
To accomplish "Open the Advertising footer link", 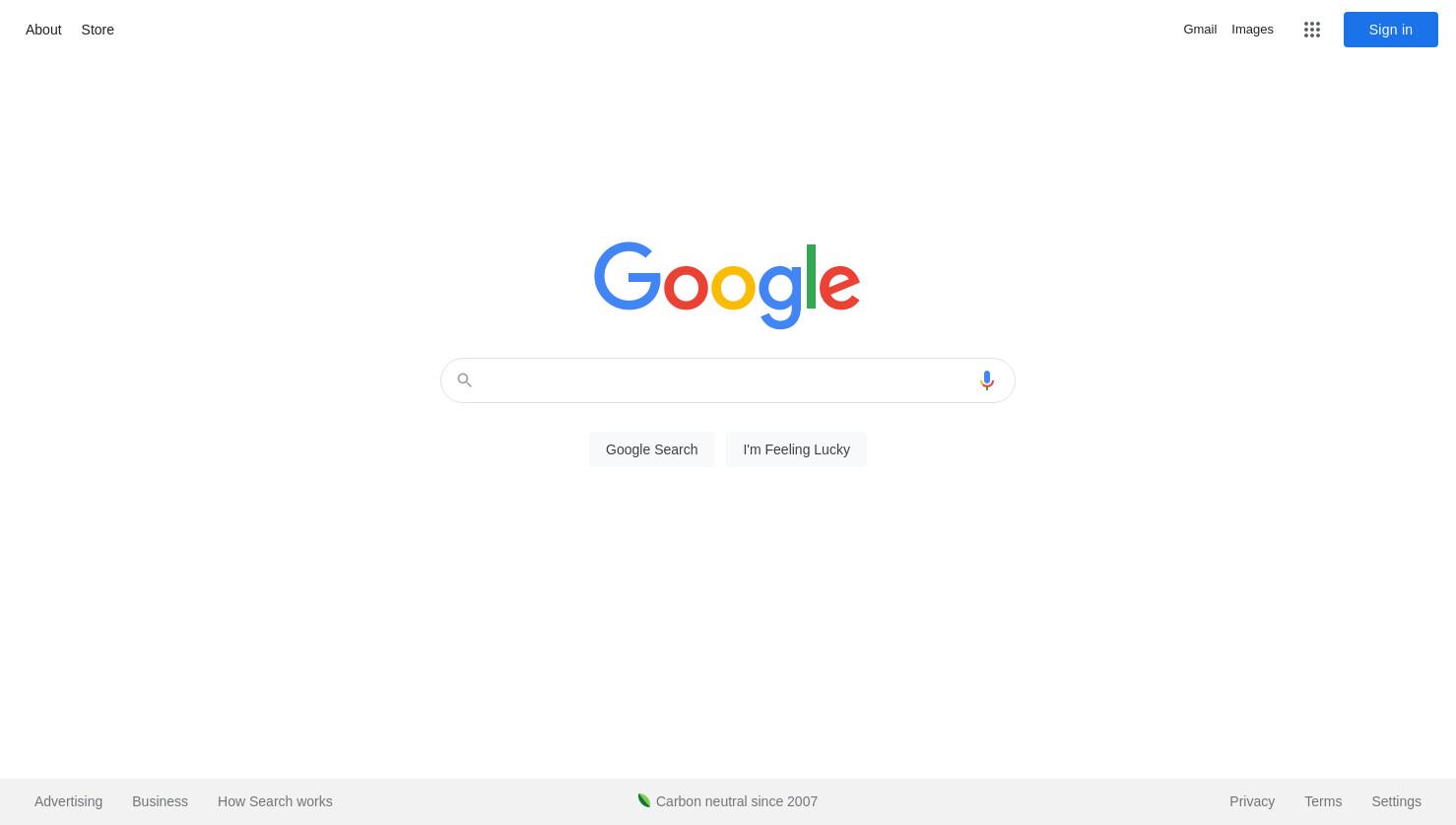I will click(68, 801).
